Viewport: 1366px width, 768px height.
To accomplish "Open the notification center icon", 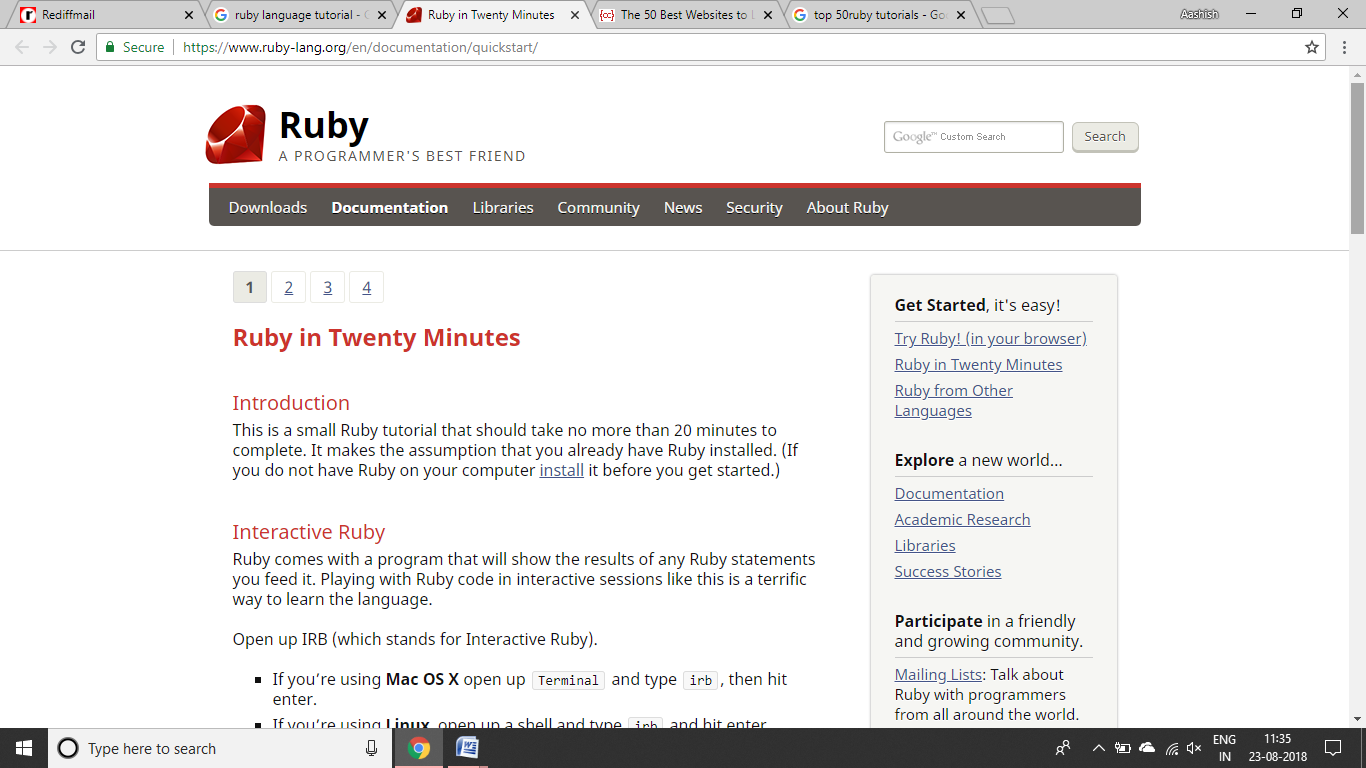I will (x=1332, y=748).
